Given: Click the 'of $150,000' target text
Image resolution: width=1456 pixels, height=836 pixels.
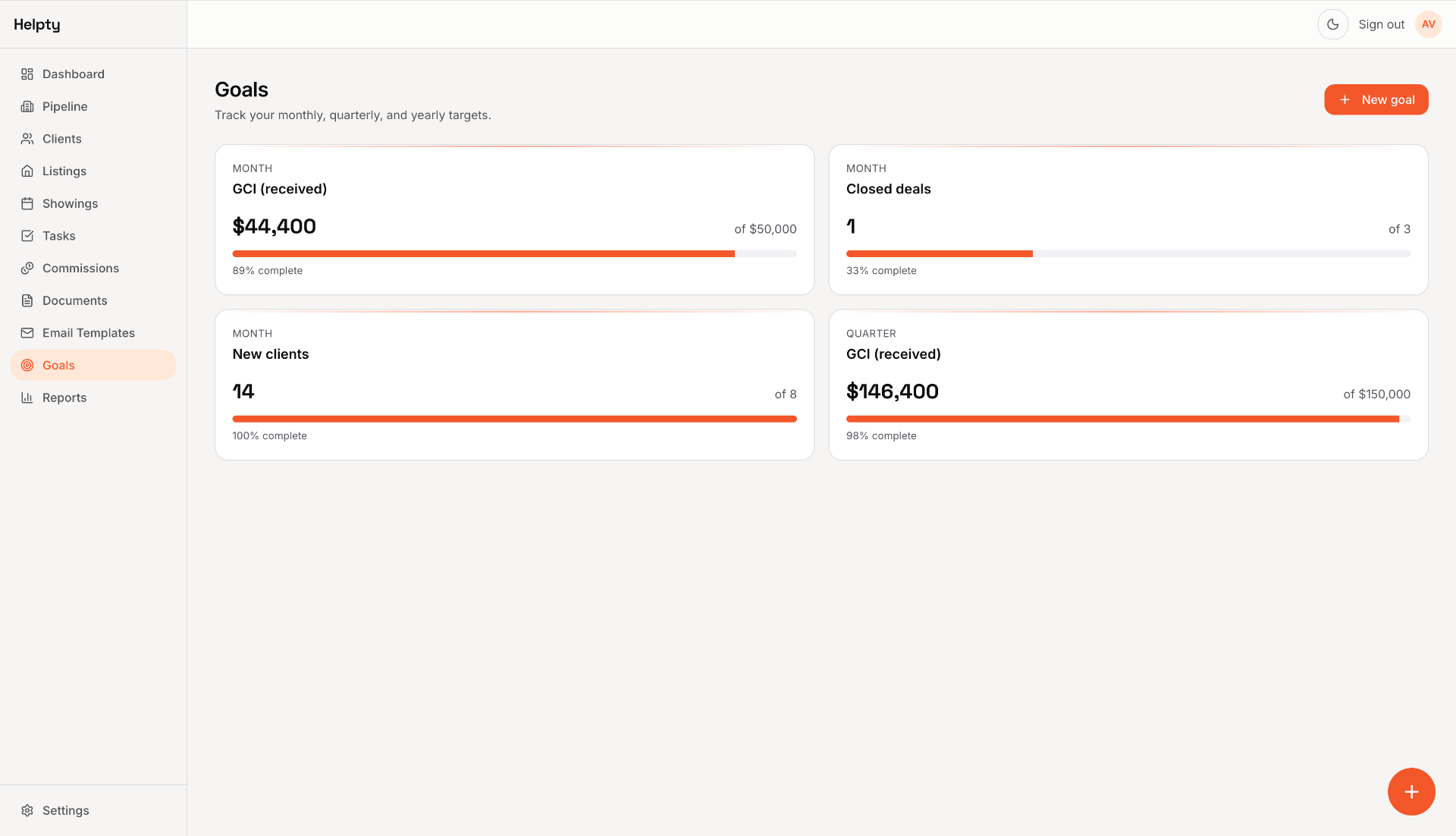Looking at the screenshot, I should tap(1376, 394).
